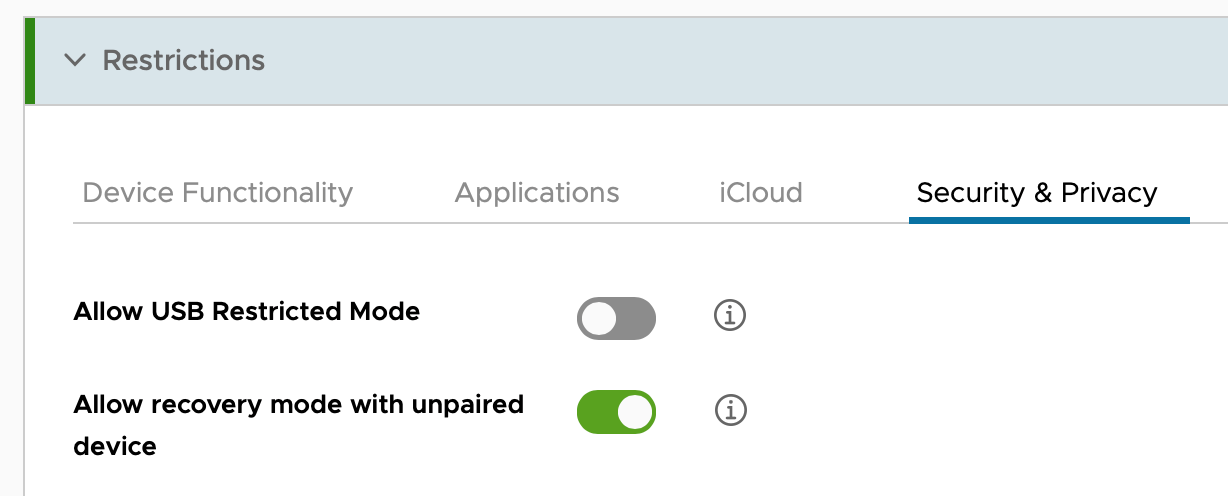Click the blue underline under Security & Privacy
The image size is (1228, 496).
(1049, 219)
